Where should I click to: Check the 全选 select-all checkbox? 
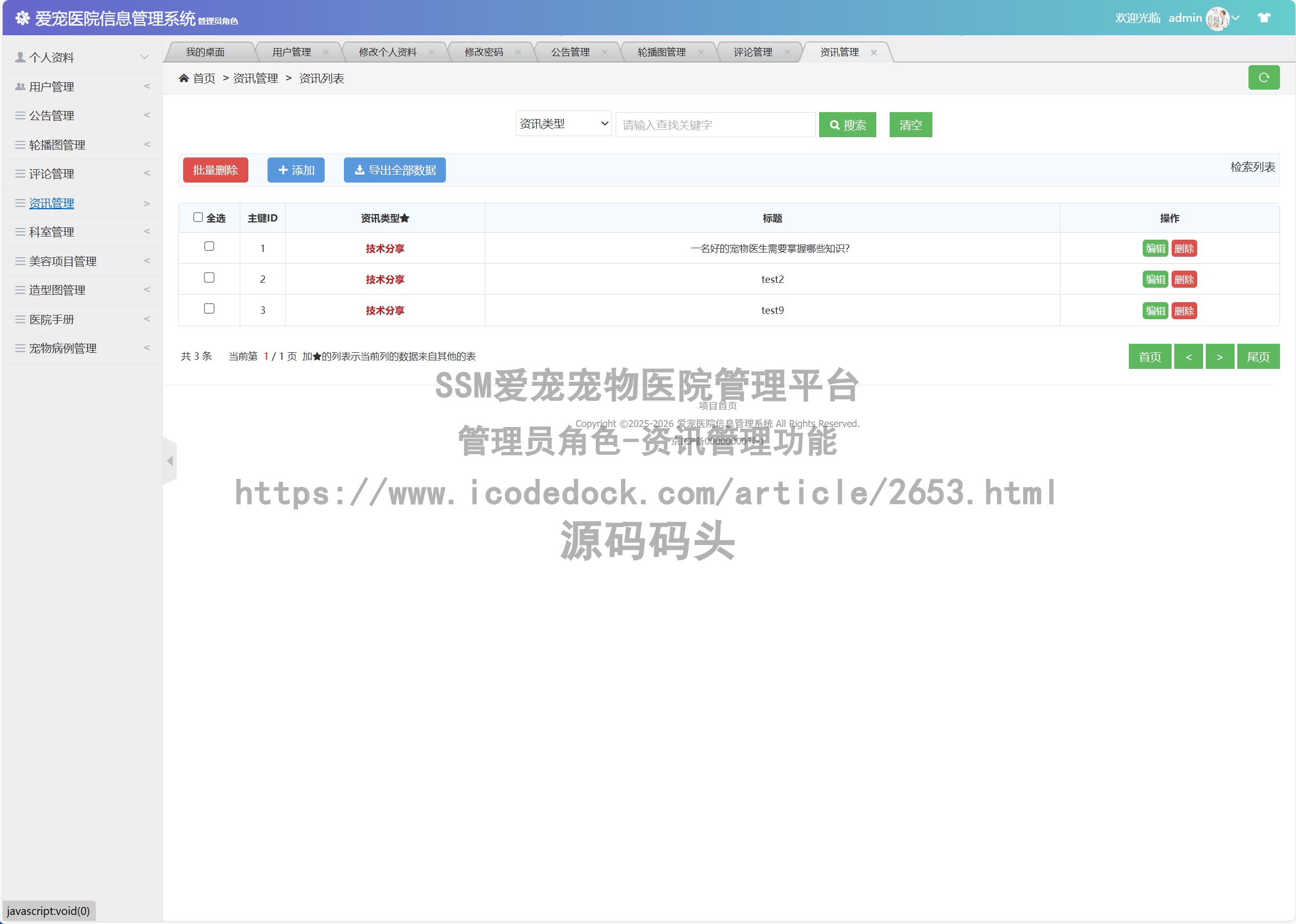198,217
